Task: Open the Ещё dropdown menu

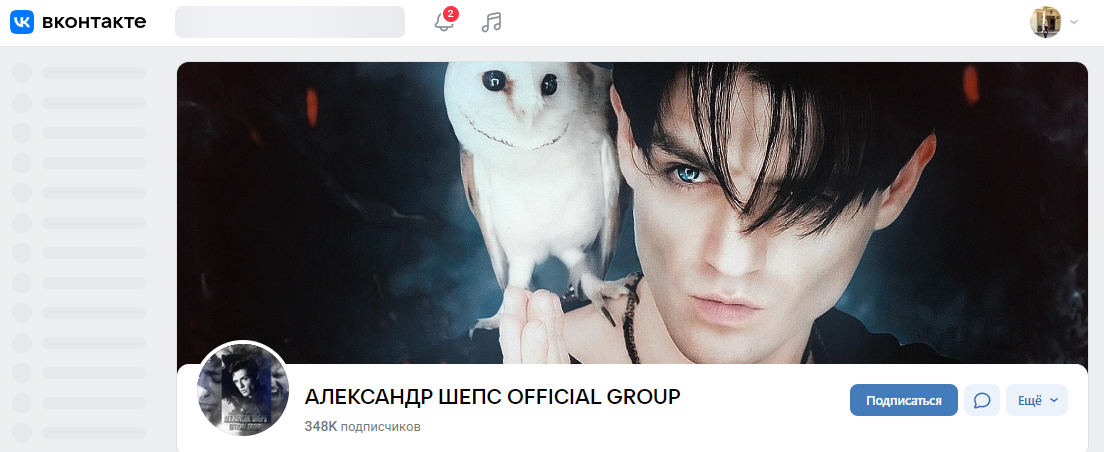Action: point(1036,401)
